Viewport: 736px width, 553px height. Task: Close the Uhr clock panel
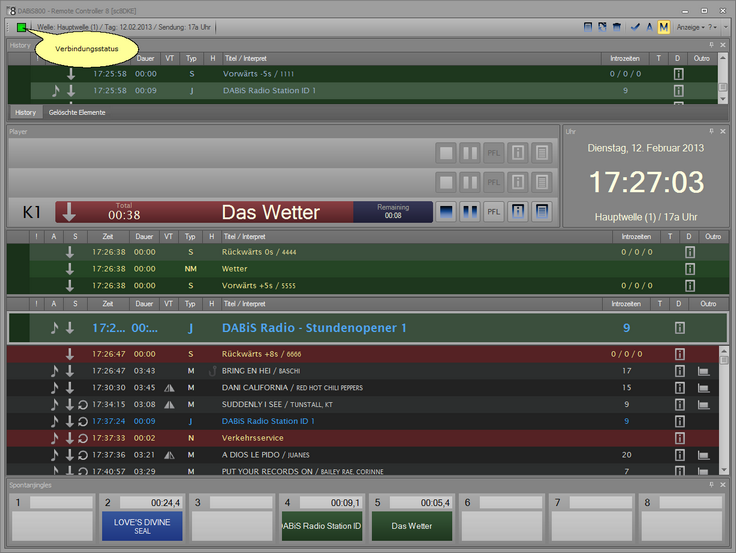click(x=723, y=131)
